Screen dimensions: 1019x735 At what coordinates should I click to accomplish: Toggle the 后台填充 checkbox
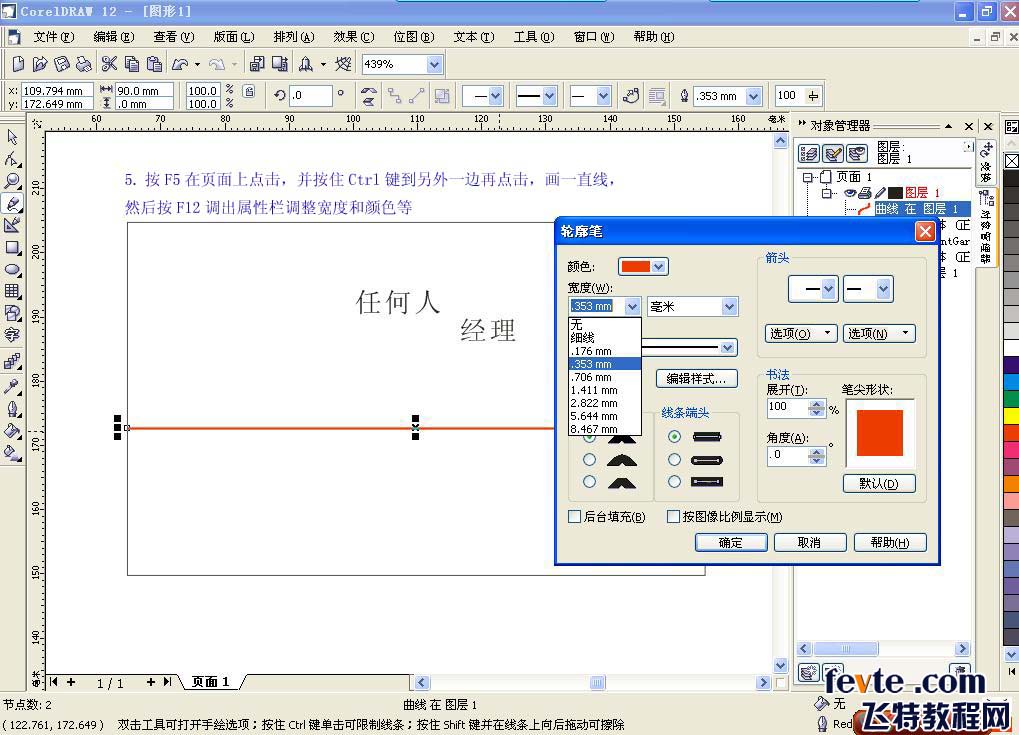coord(574,517)
